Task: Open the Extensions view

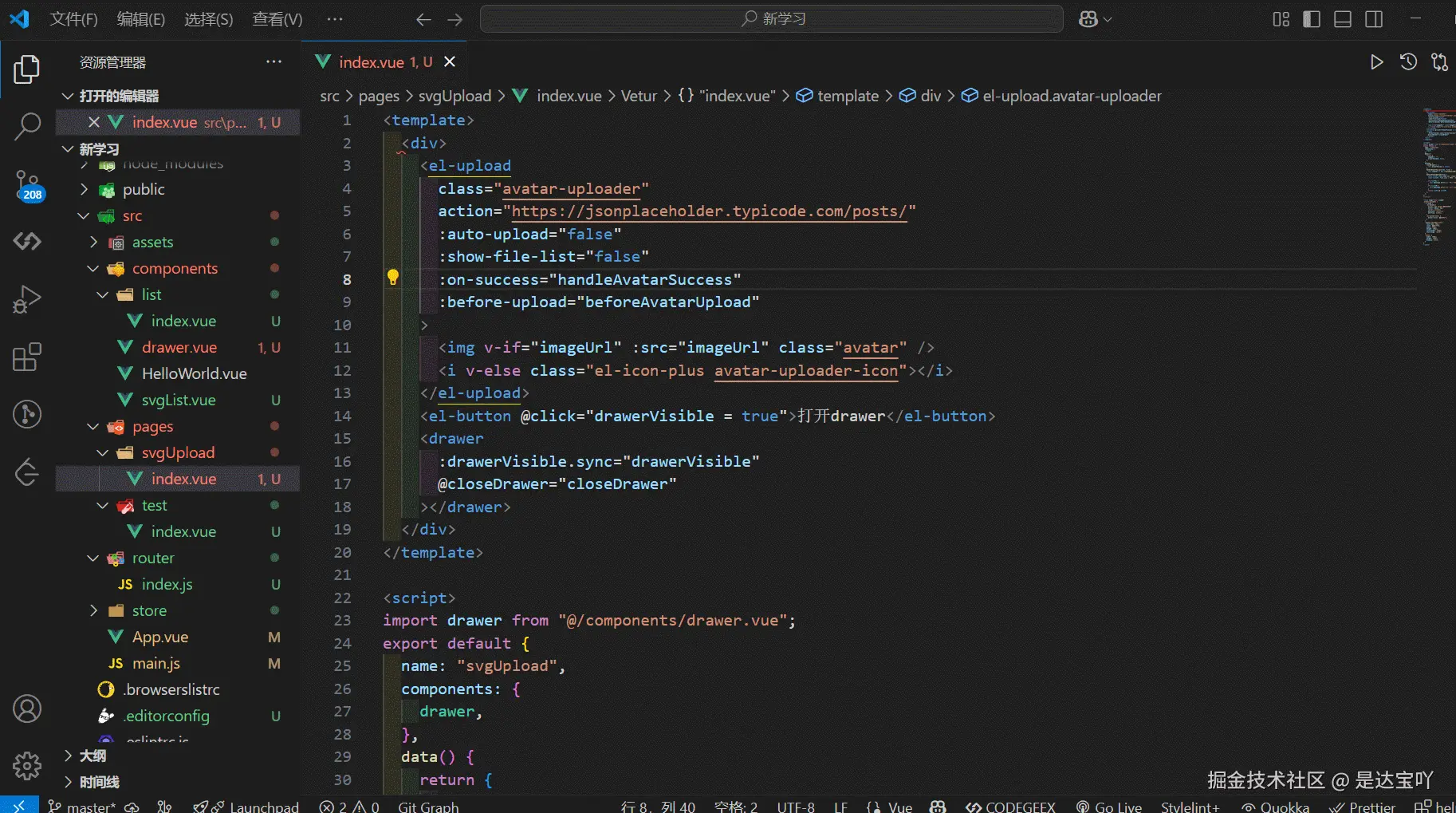Action: tap(27, 357)
